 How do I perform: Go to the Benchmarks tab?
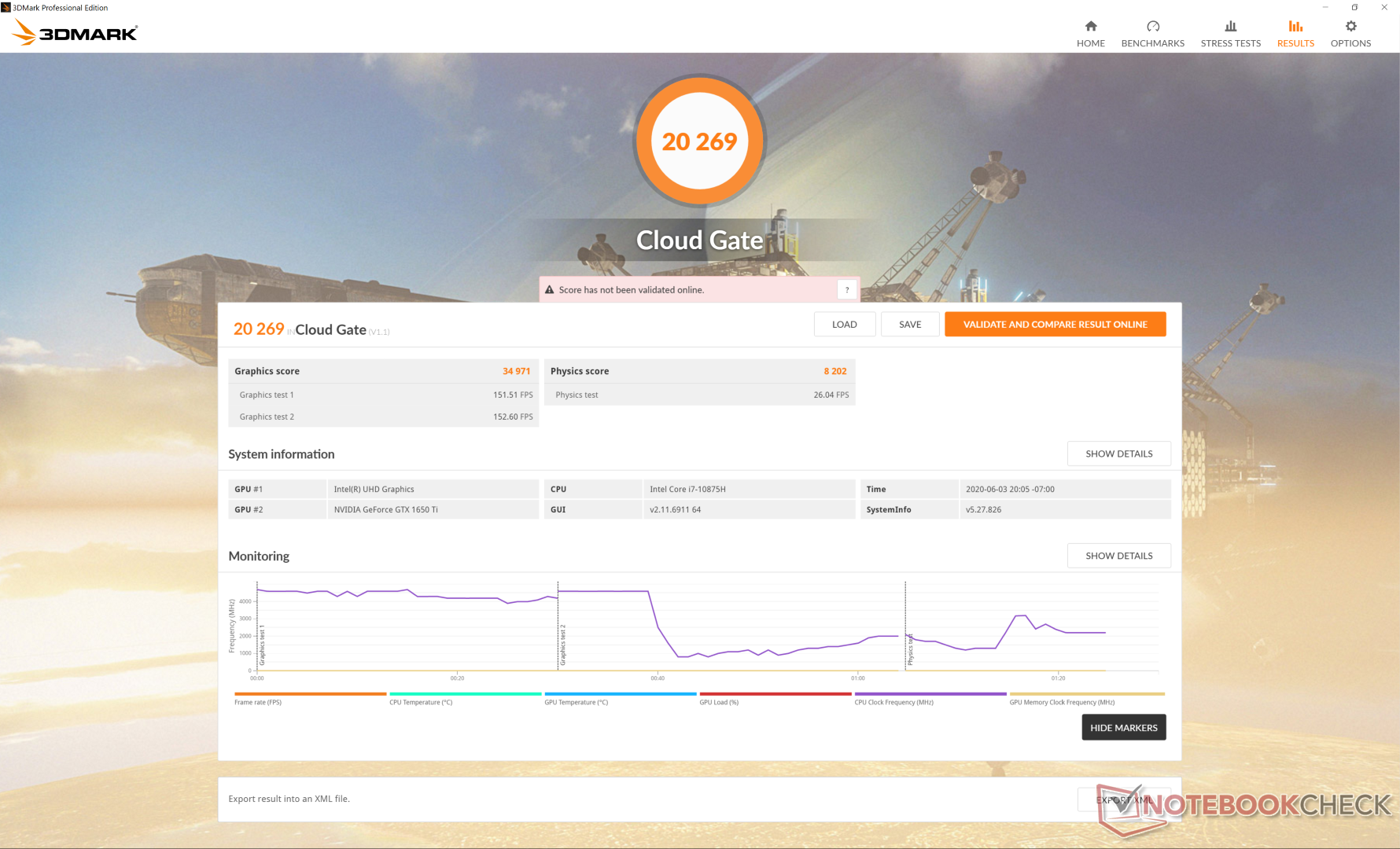coord(1152,34)
